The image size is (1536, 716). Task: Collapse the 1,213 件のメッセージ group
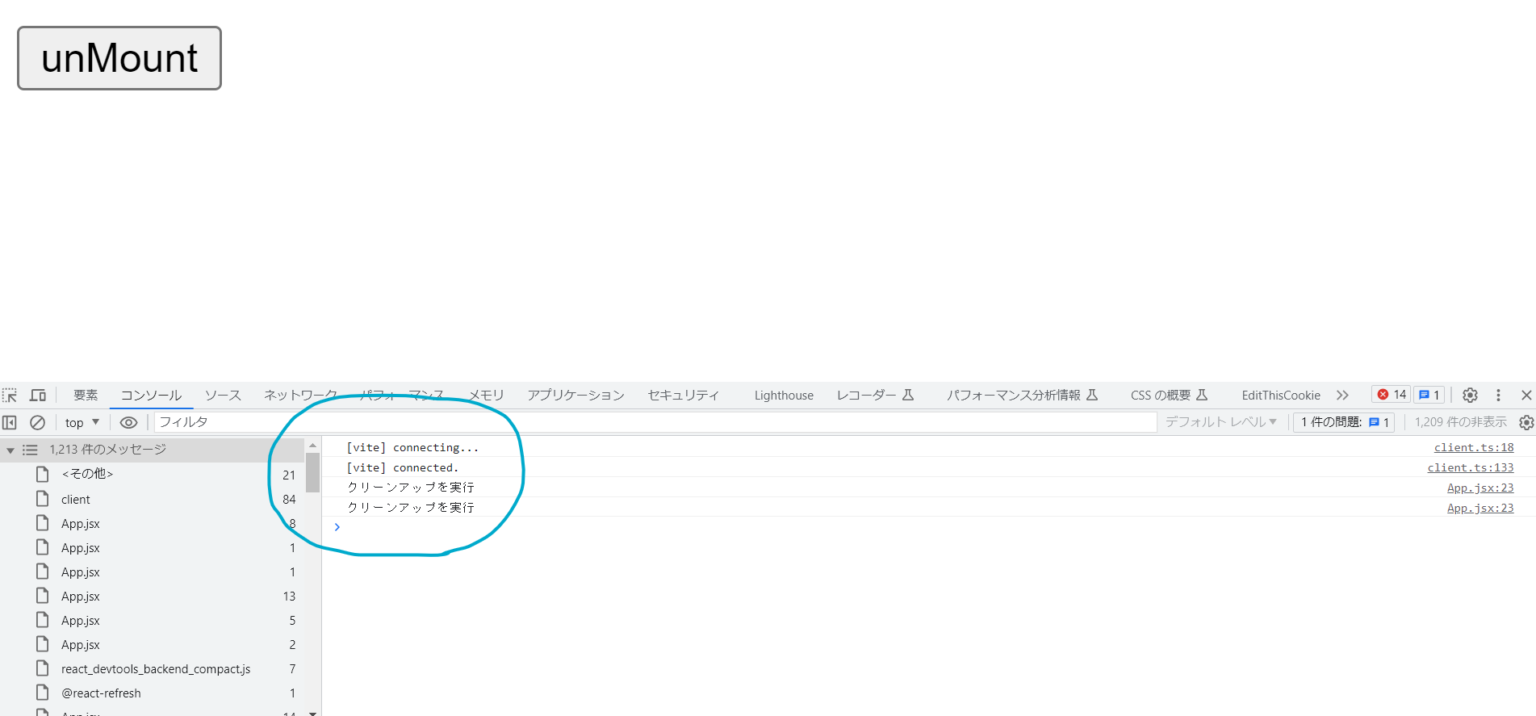coord(11,450)
